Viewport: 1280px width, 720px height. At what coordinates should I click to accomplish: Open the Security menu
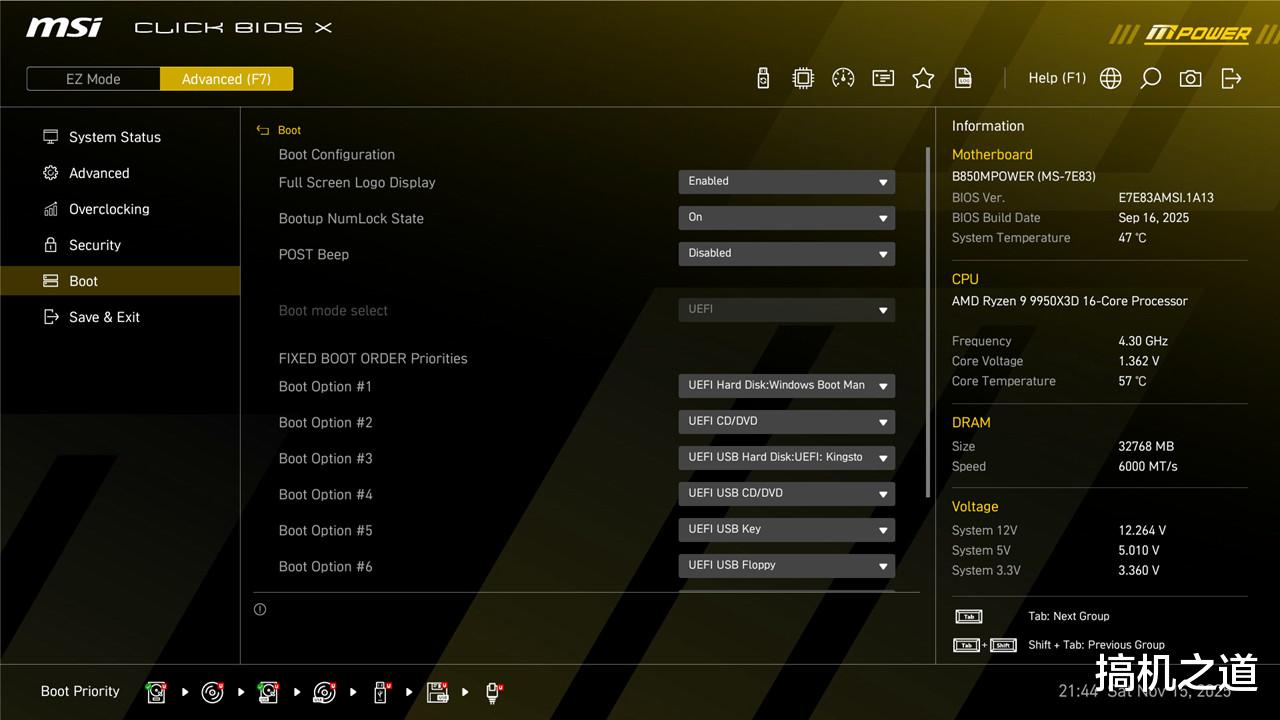(x=120, y=245)
